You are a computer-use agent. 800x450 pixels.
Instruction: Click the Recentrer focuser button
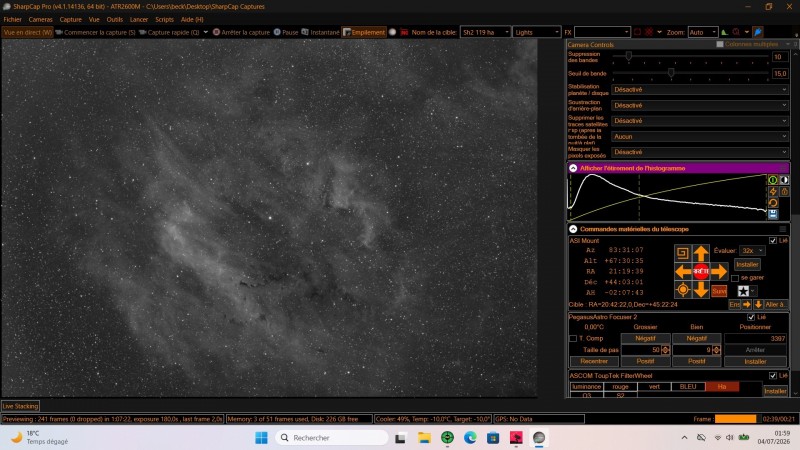pyautogui.click(x=594, y=361)
